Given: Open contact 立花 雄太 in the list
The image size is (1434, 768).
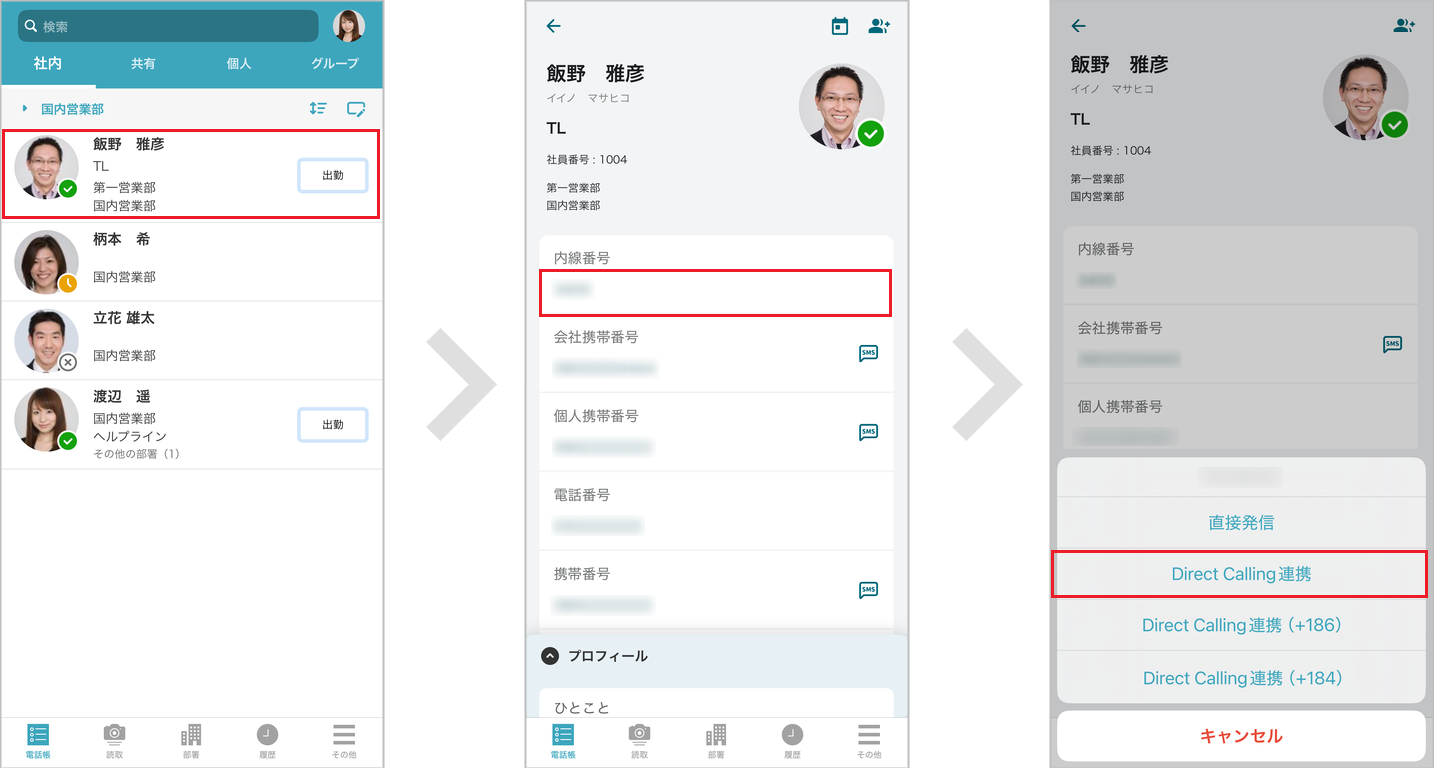Looking at the screenshot, I should (192, 340).
